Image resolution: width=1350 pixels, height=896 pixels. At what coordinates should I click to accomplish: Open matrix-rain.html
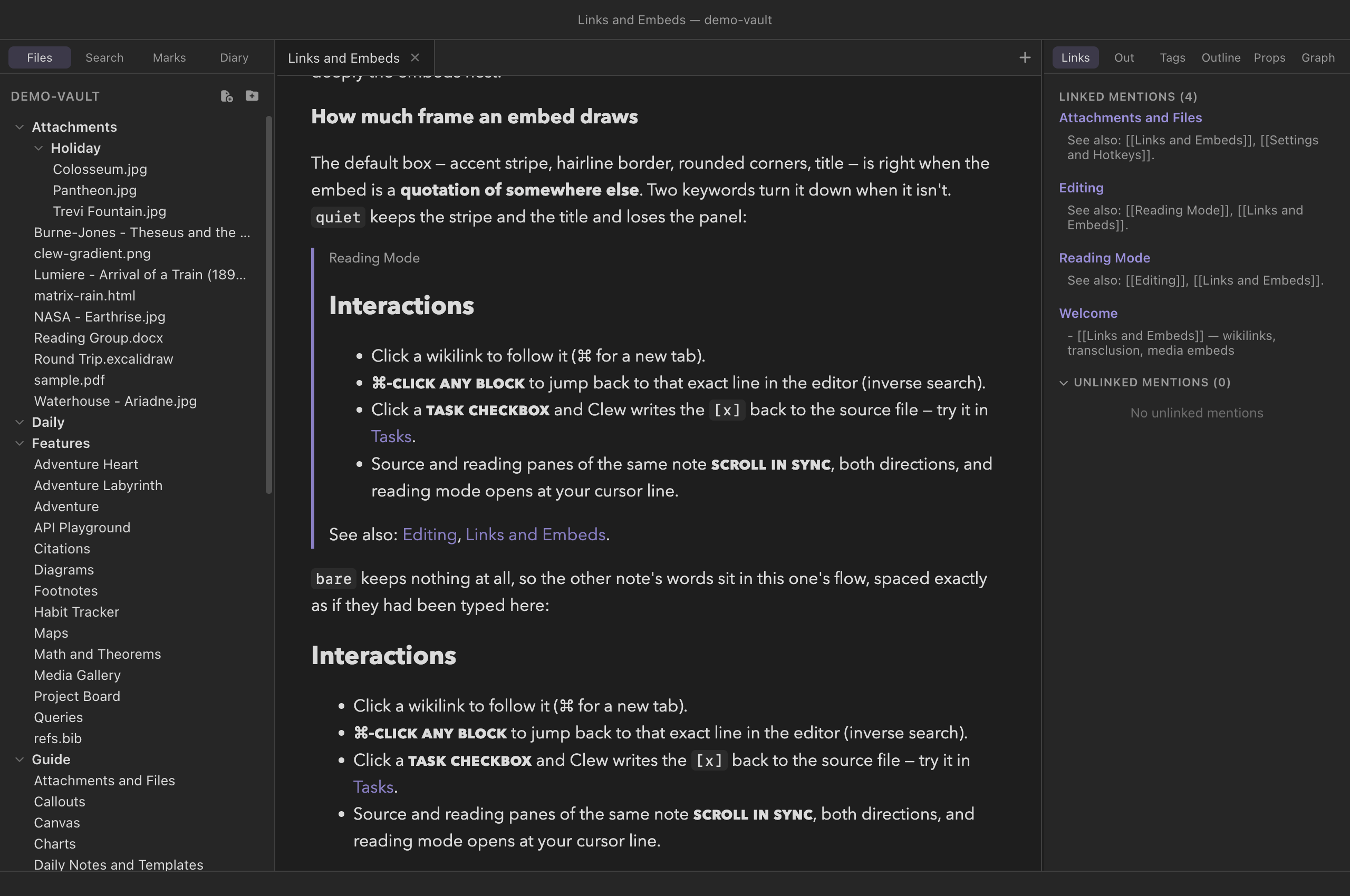click(x=84, y=296)
